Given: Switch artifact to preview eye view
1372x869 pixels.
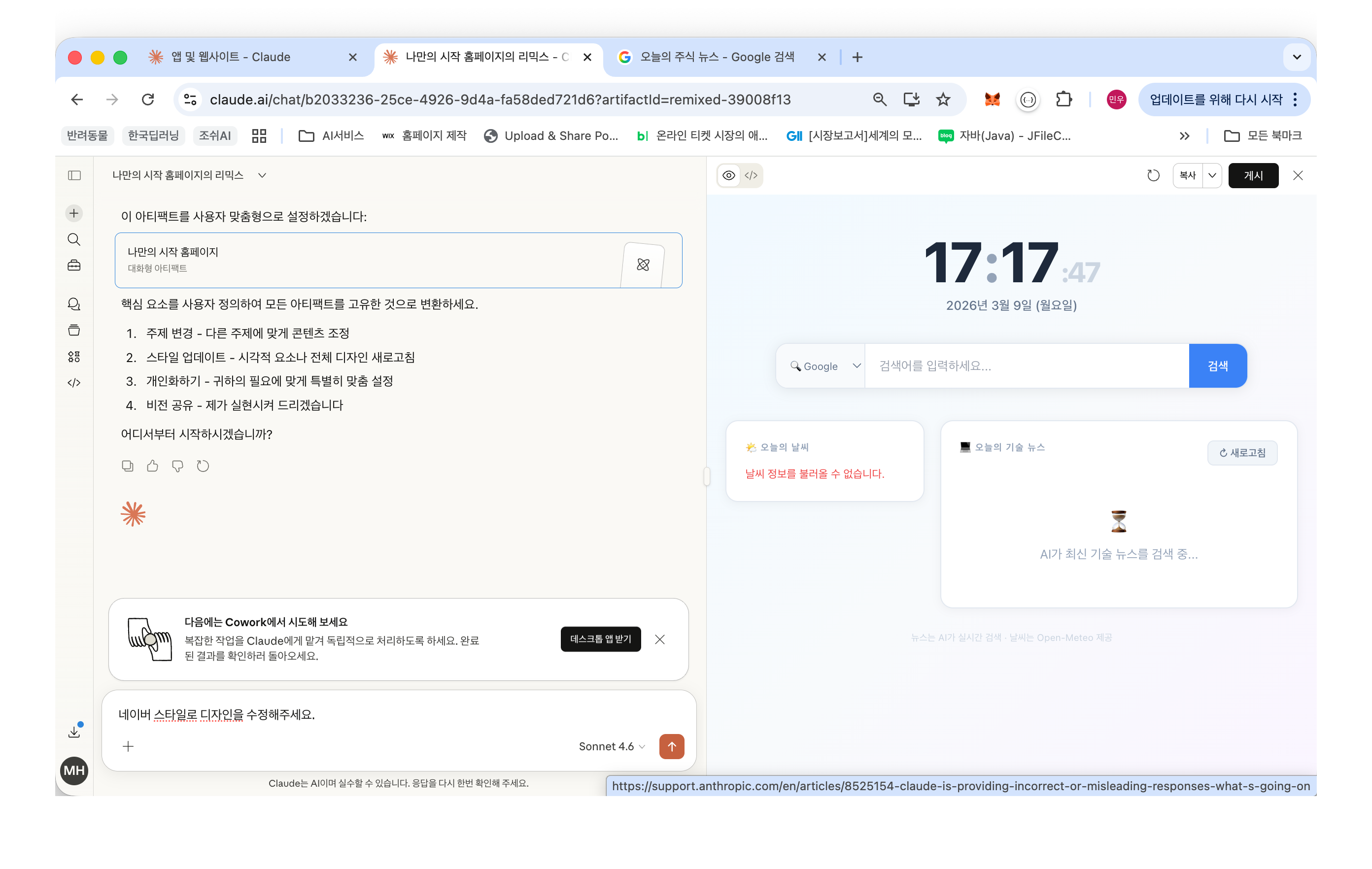Looking at the screenshot, I should point(728,175).
